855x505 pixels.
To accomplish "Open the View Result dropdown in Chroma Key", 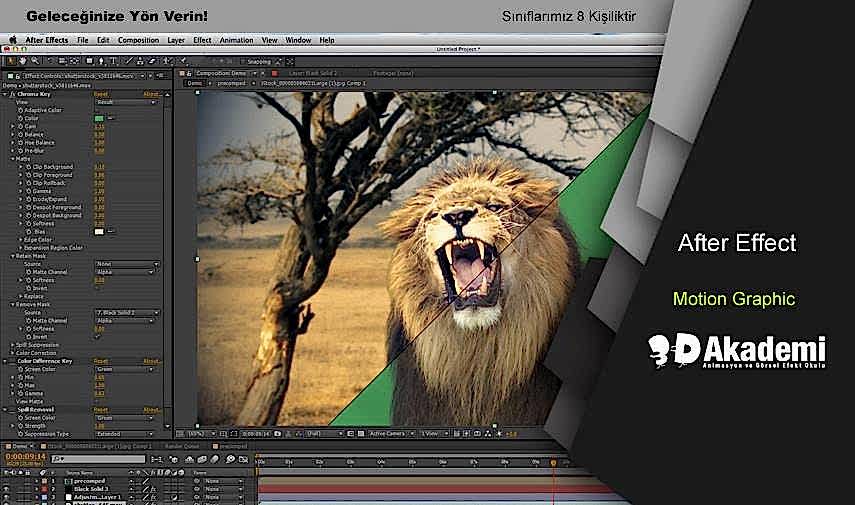I will (126, 102).
